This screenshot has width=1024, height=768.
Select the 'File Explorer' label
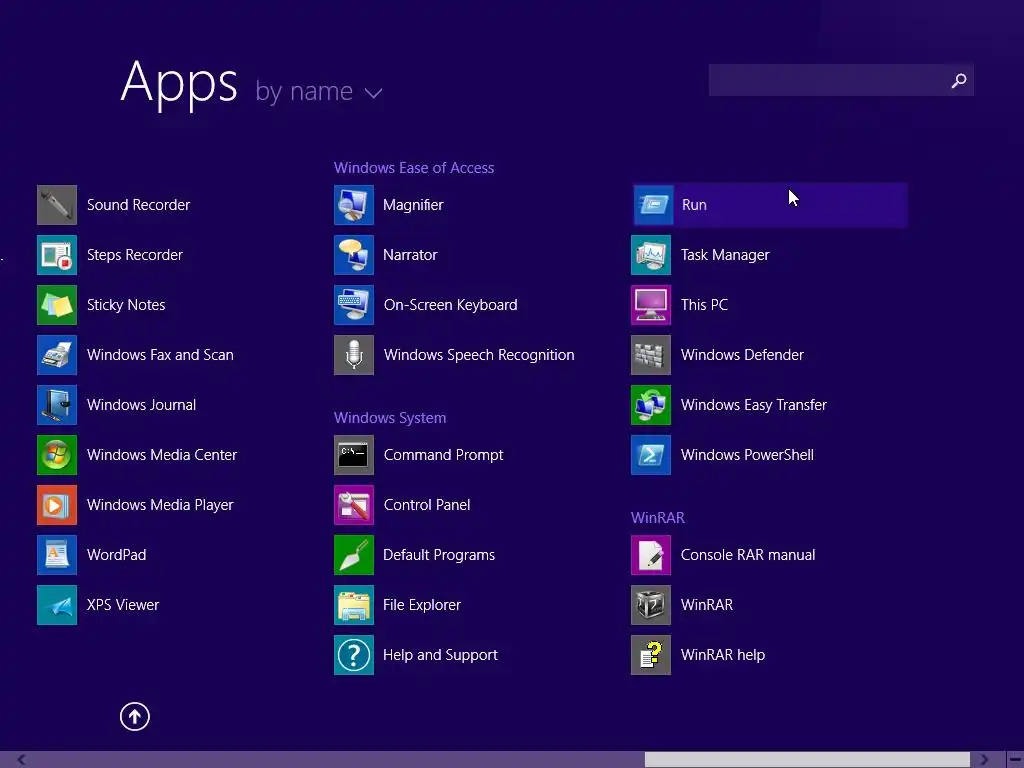tap(422, 605)
